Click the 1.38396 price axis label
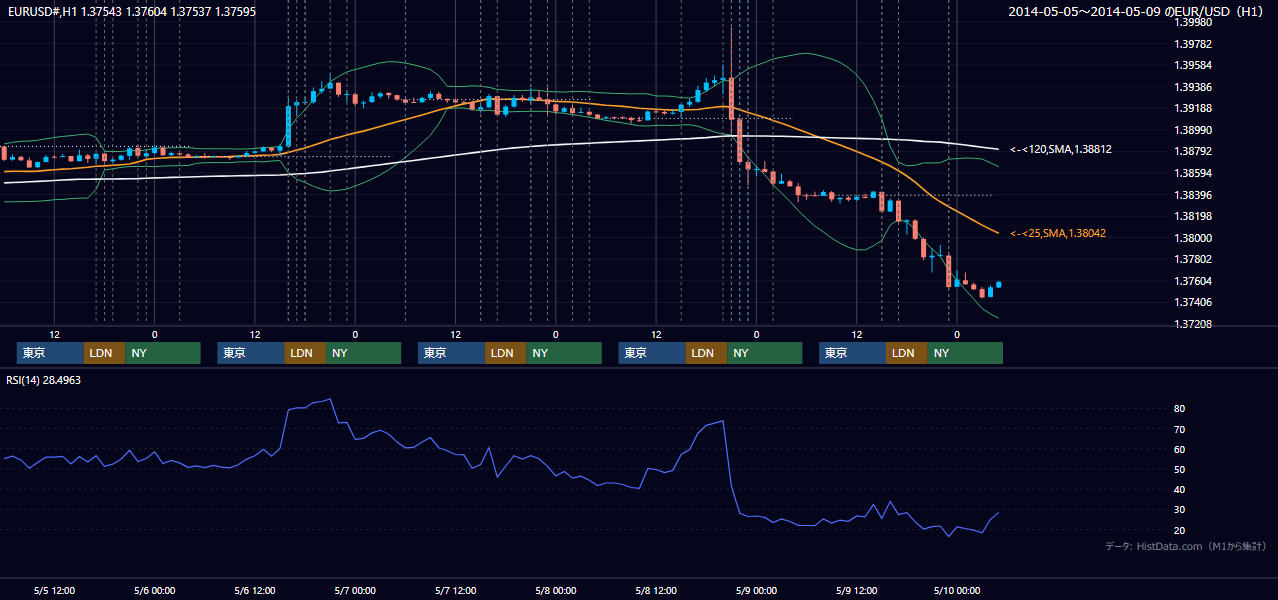The height and width of the screenshot is (600, 1278). tap(1193, 195)
